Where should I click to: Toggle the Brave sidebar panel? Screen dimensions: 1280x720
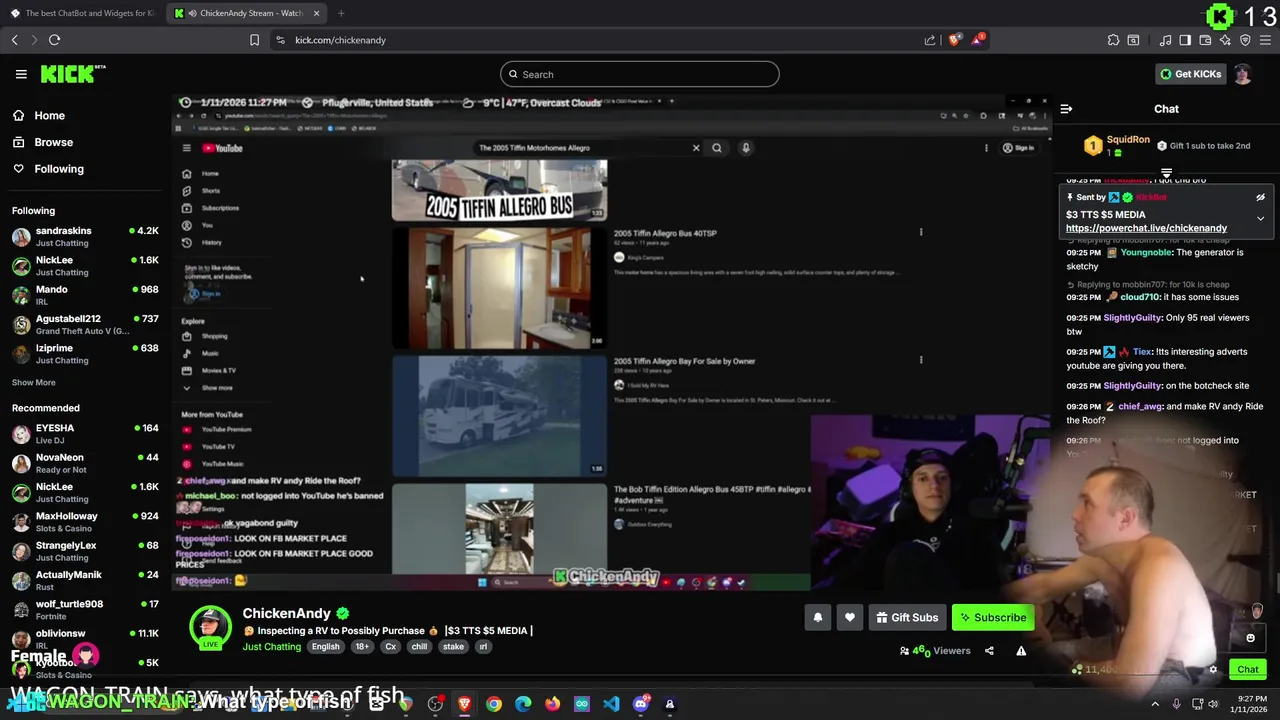tap(1185, 40)
